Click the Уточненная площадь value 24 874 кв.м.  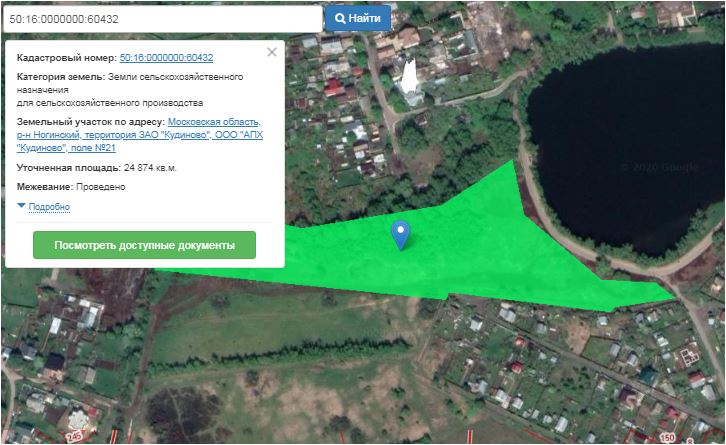coord(150,168)
